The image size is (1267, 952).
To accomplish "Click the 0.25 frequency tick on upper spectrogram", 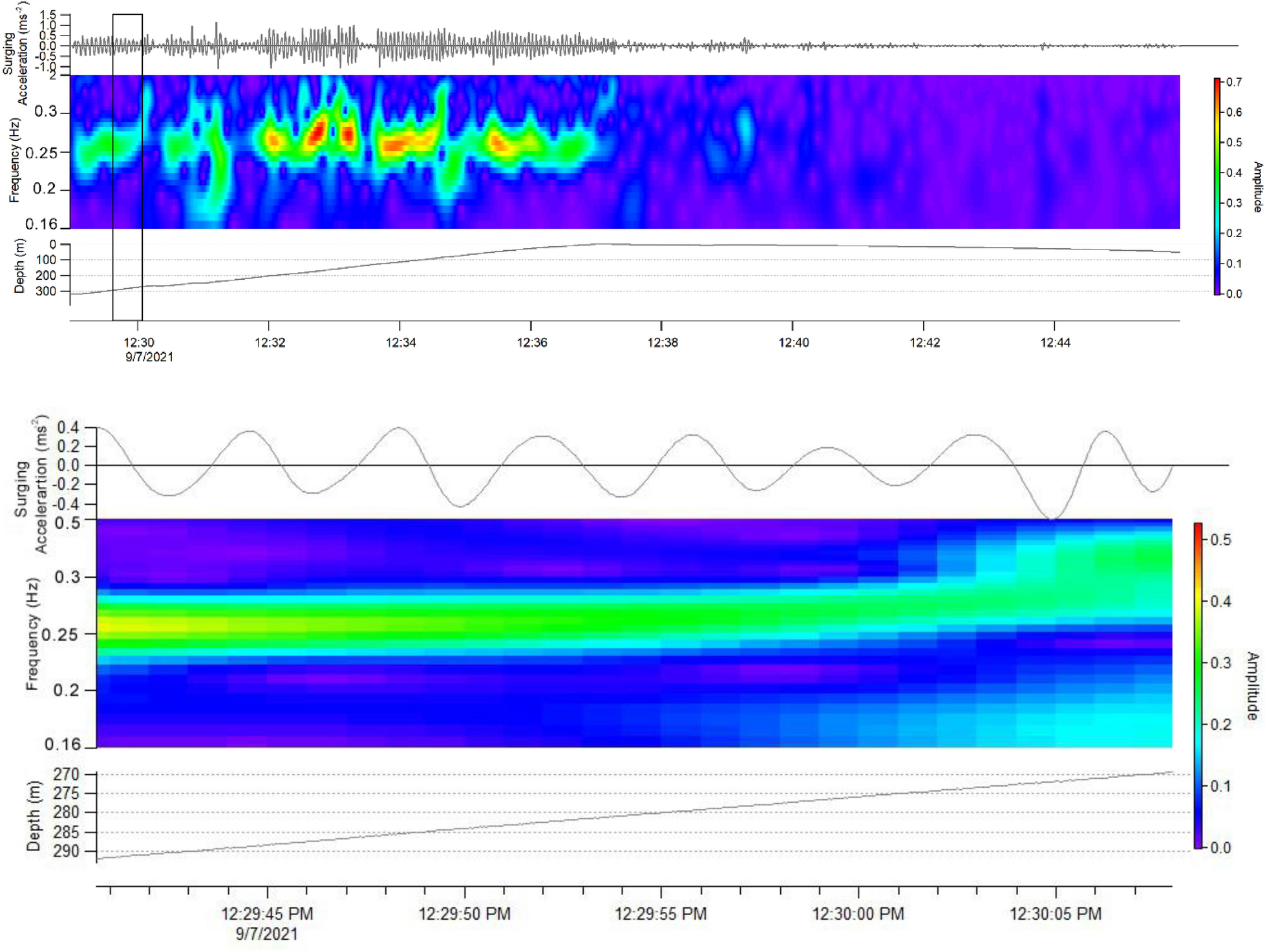I will pos(41,153).
